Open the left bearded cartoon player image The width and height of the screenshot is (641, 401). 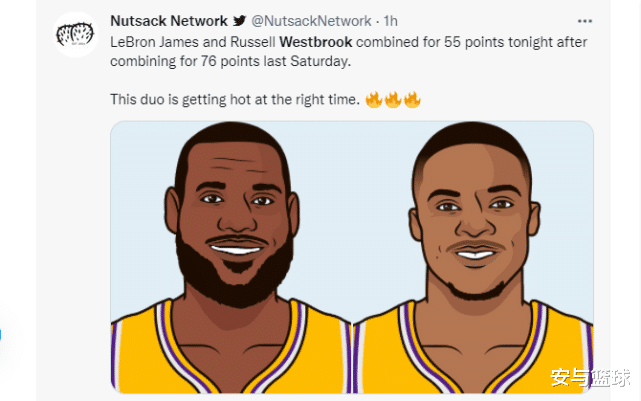[231, 257]
